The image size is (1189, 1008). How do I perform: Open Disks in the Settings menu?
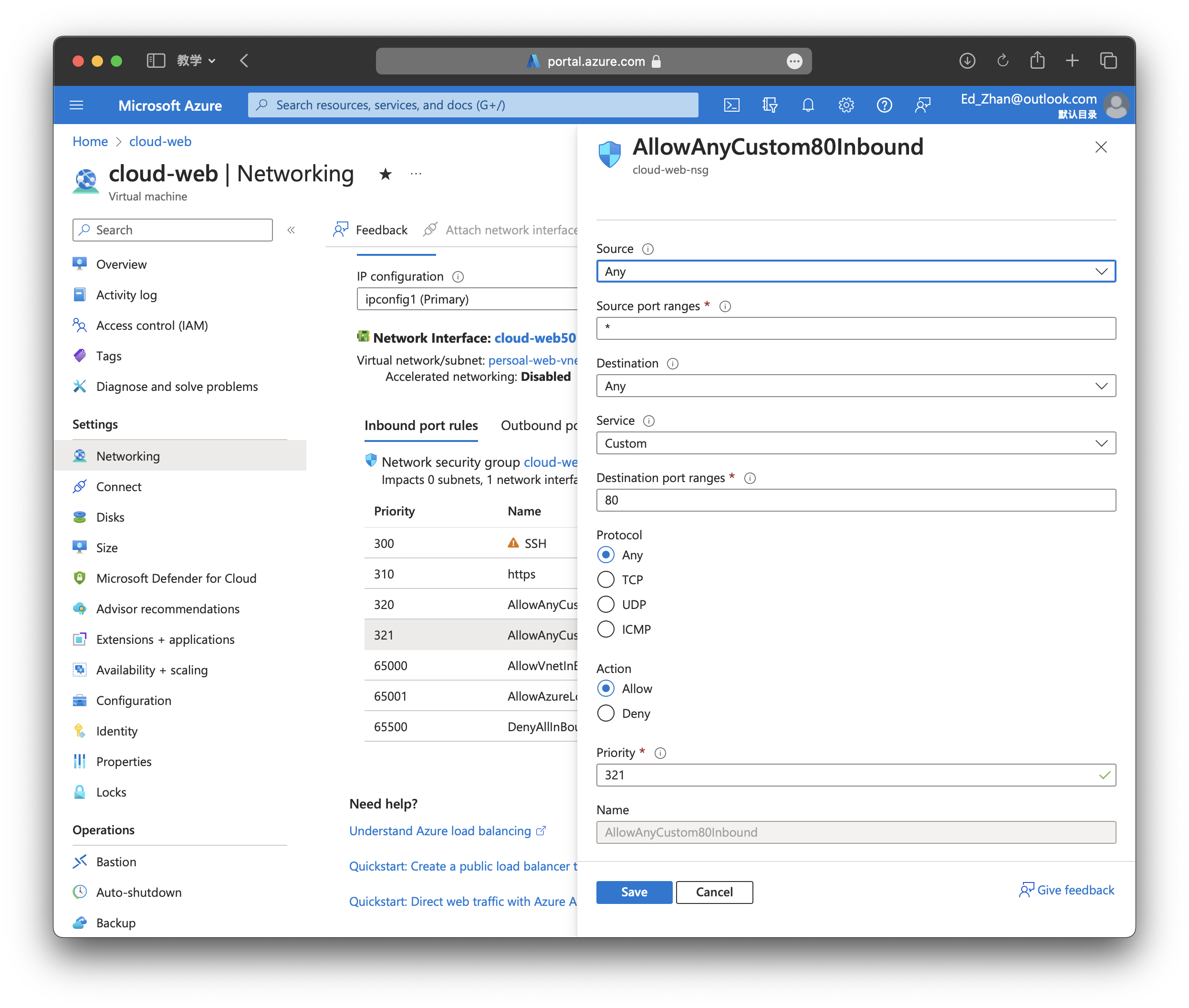[110, 517]
